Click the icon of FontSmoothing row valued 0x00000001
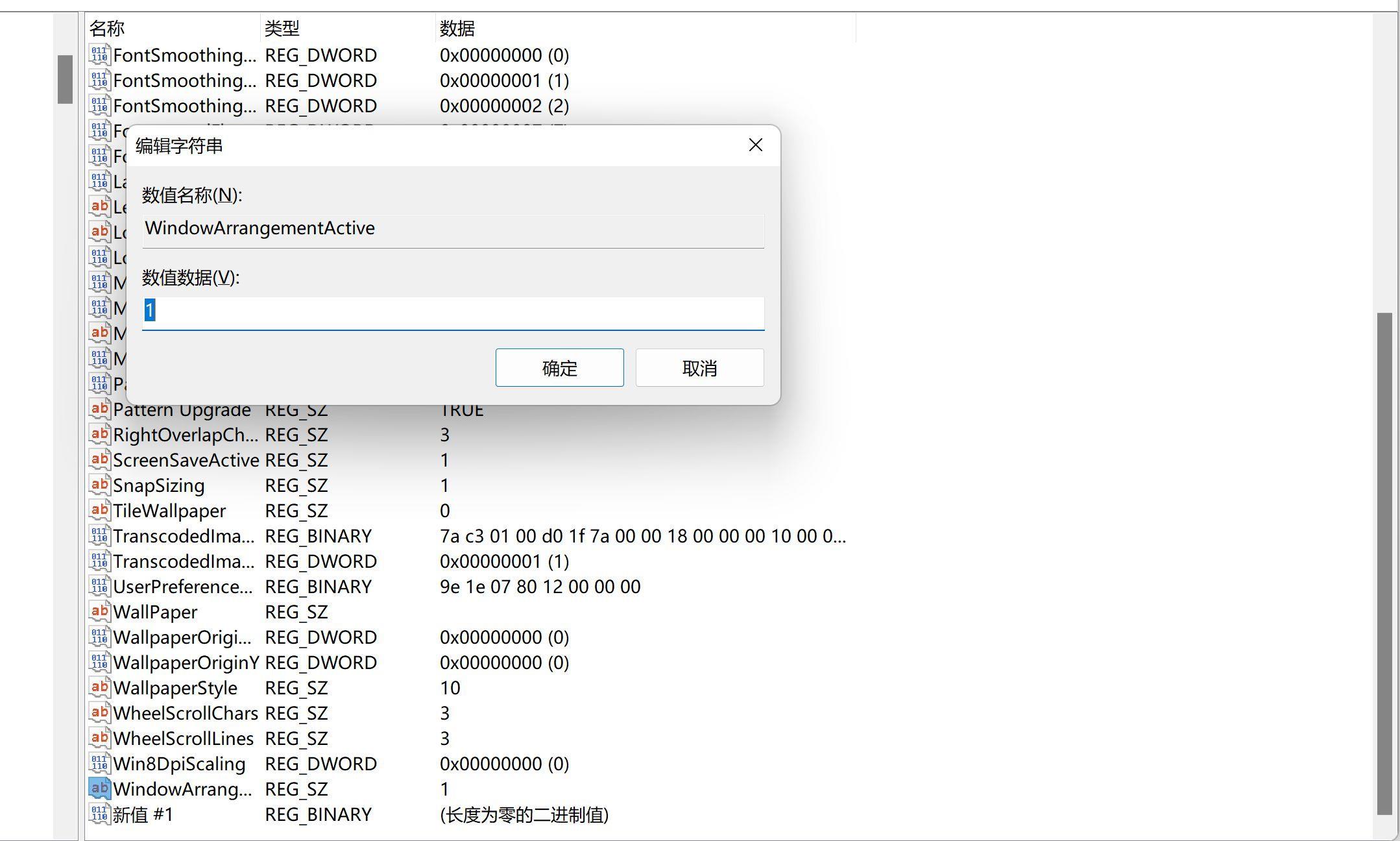The image size is (1400, 841). click(99, 80)
